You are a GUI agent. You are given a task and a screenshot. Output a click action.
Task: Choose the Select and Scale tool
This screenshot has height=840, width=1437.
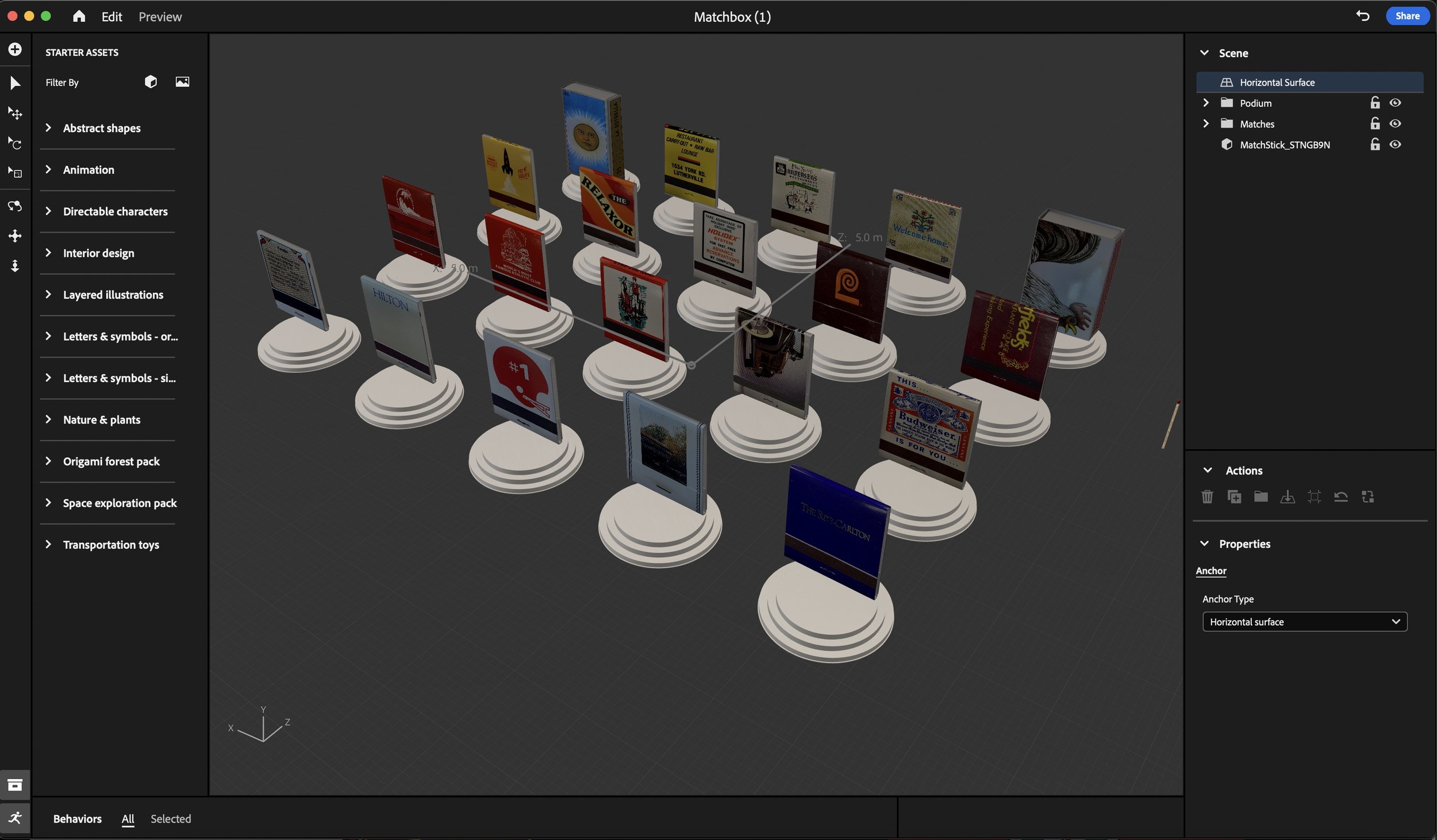pos(15,172)
